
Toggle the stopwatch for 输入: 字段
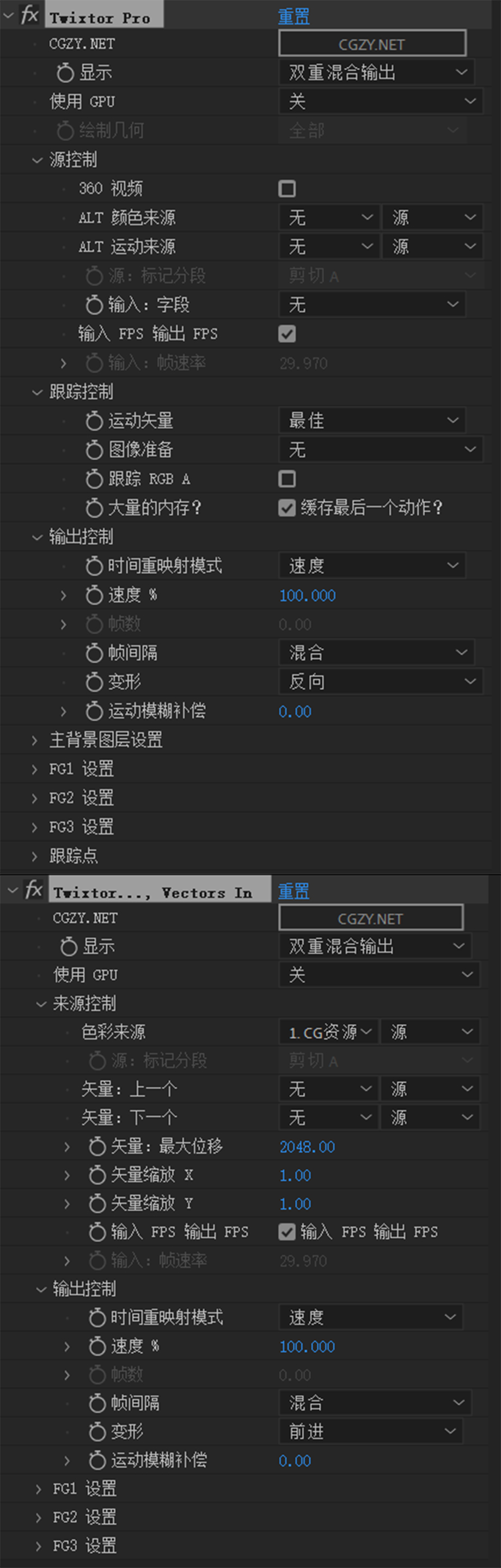point(94,305)
